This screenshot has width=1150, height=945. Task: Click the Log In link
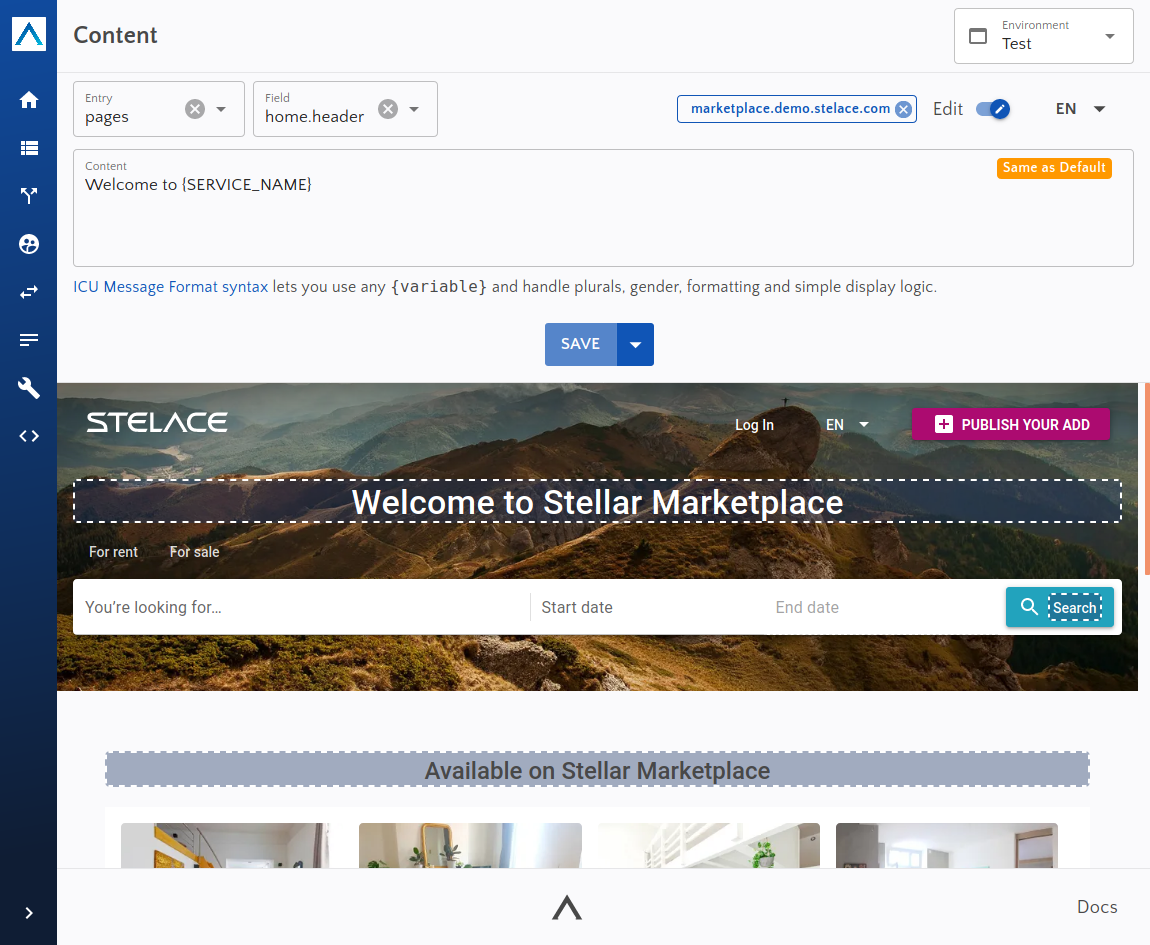point(754,425)
